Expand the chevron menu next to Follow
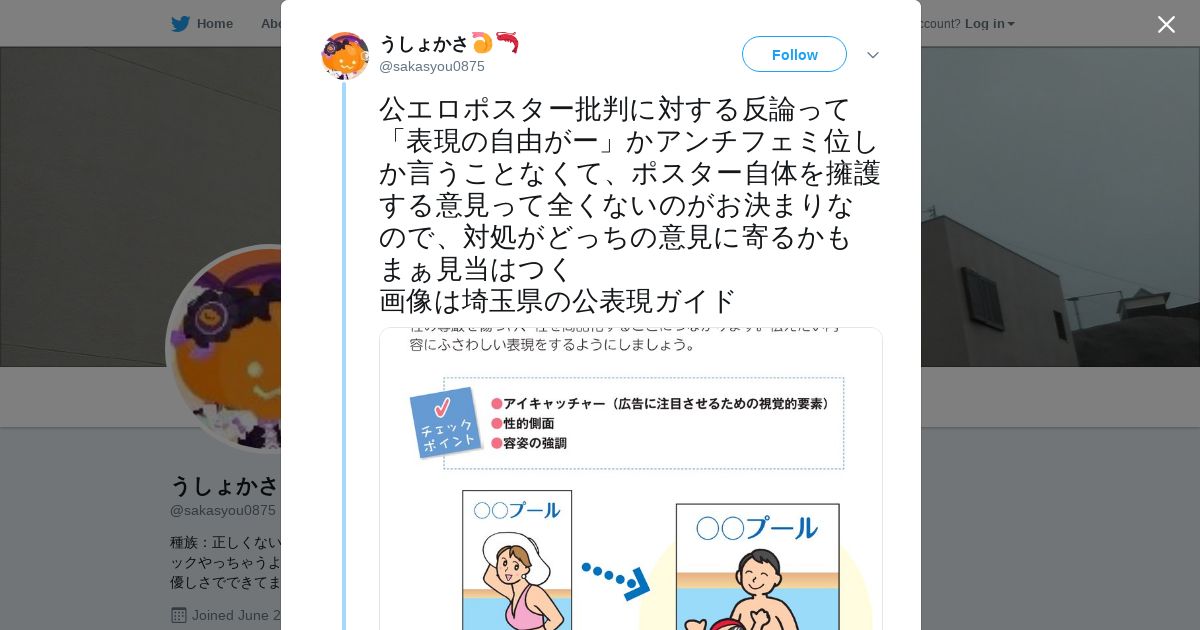The width and height of the screenshot is (1200, 630). (873, 55)
